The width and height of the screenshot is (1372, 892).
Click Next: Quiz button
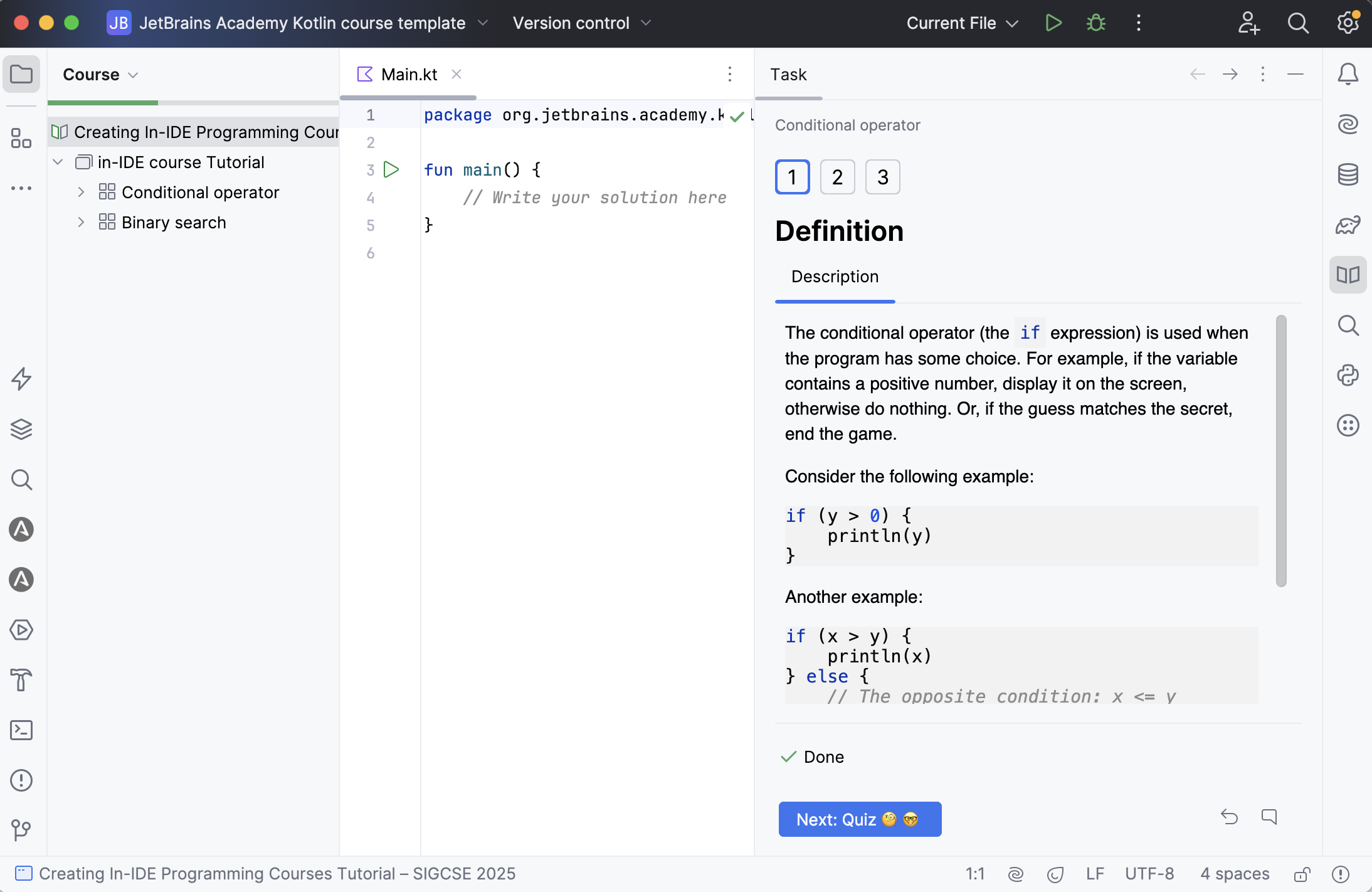(x=860, y=819)
